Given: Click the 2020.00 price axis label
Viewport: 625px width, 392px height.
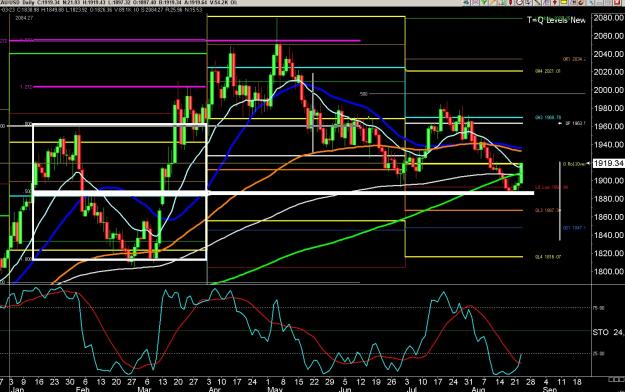Looking at the screenshot, I should (608, 72).
